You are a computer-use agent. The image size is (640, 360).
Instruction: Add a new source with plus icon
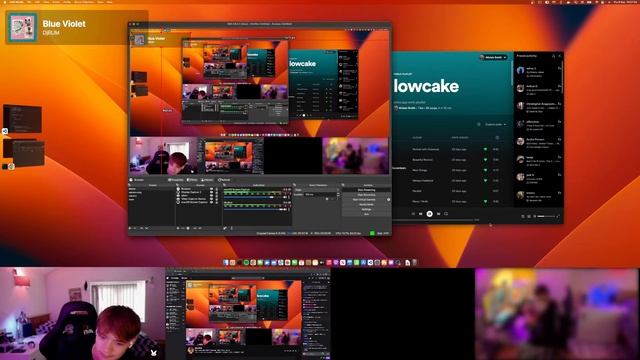[178, 228]
